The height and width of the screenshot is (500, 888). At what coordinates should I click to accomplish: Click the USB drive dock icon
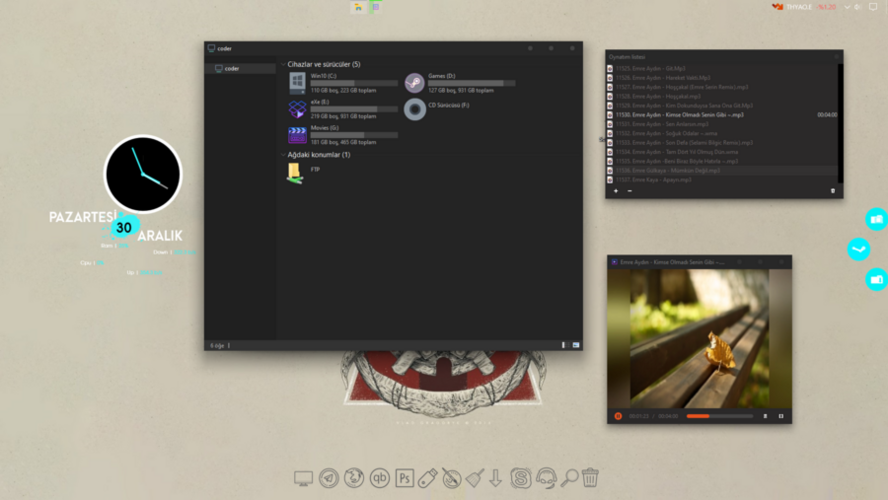point(428,478)
